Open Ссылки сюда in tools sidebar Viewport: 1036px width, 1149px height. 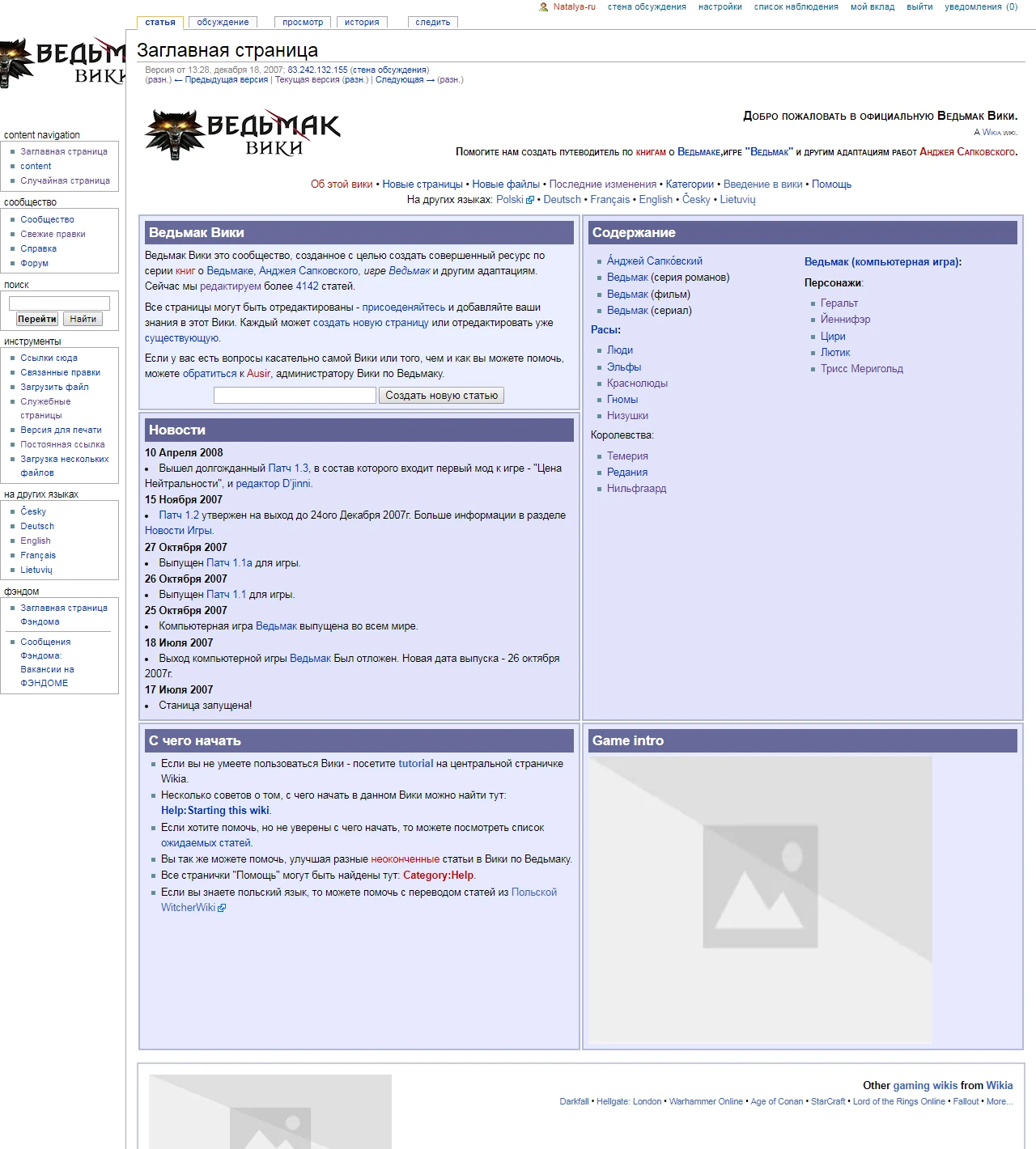click(x=49, y=358)
